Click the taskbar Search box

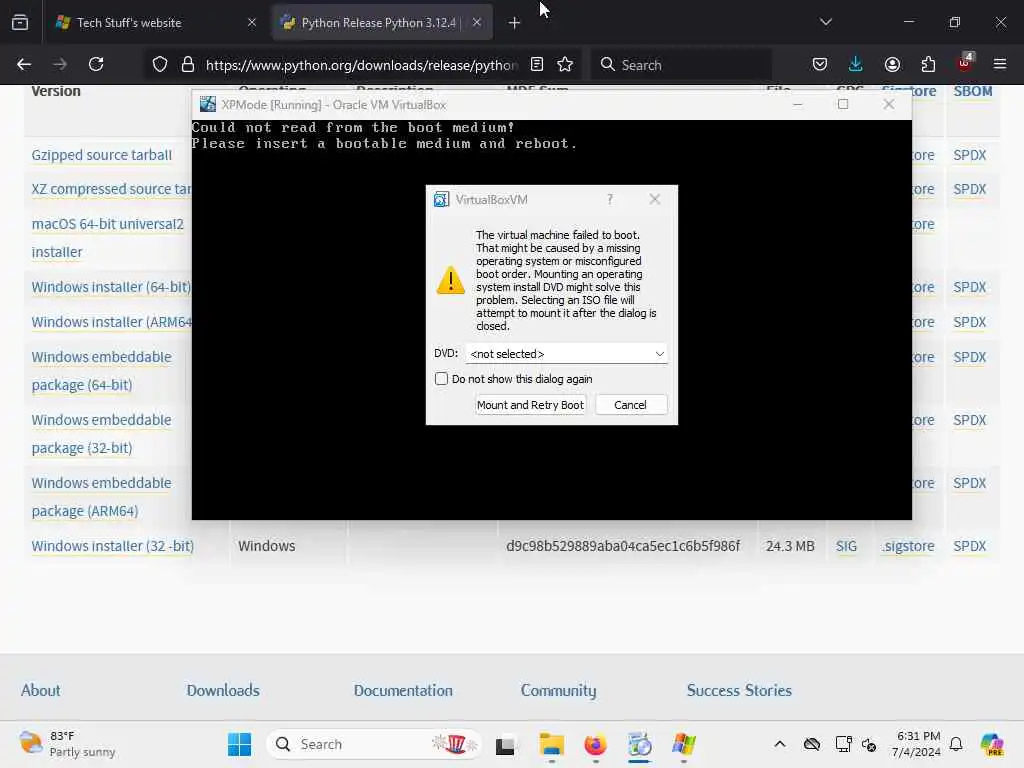374,744
